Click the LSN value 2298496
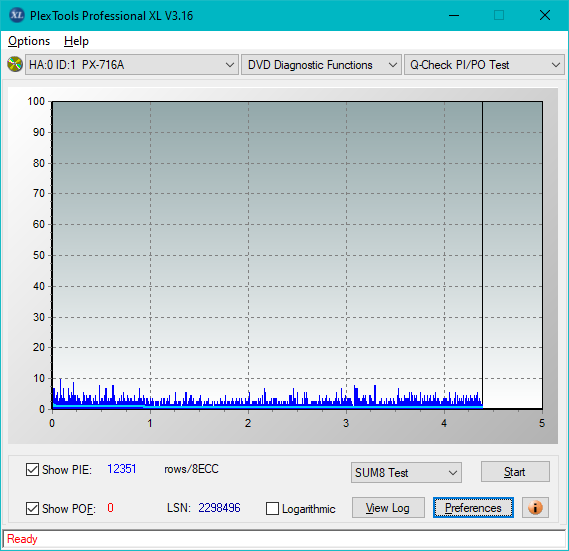This screenshot has height=551, width=569. [x=219, y=507]
